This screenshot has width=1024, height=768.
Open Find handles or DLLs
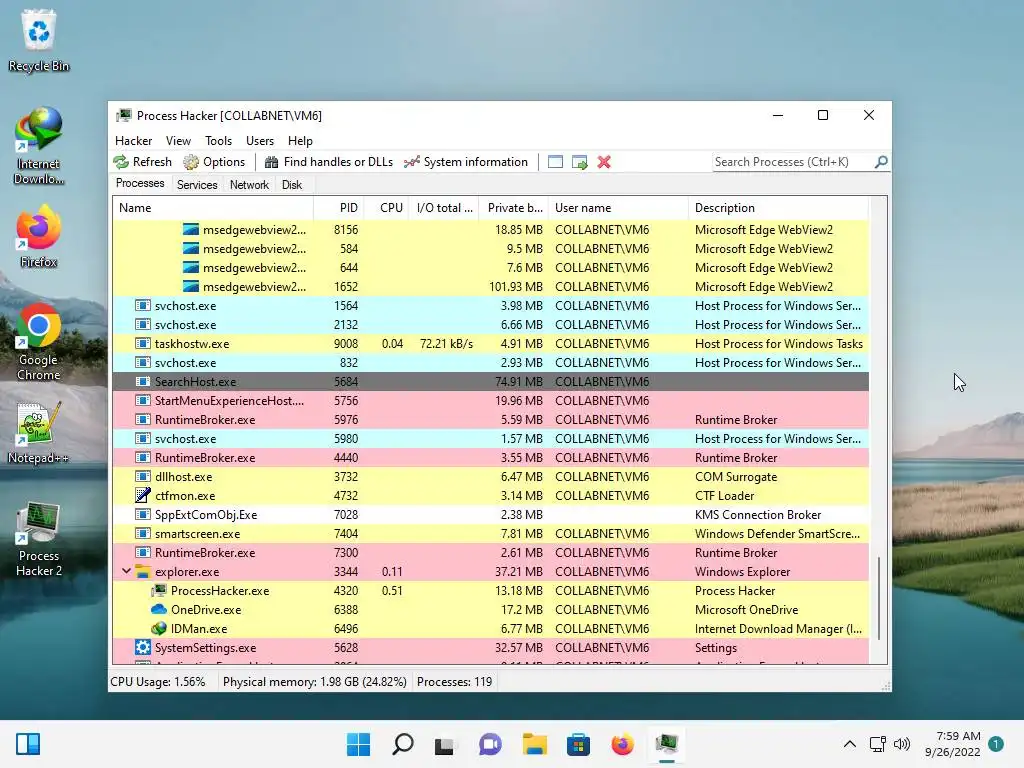click(x=329, y=162)
